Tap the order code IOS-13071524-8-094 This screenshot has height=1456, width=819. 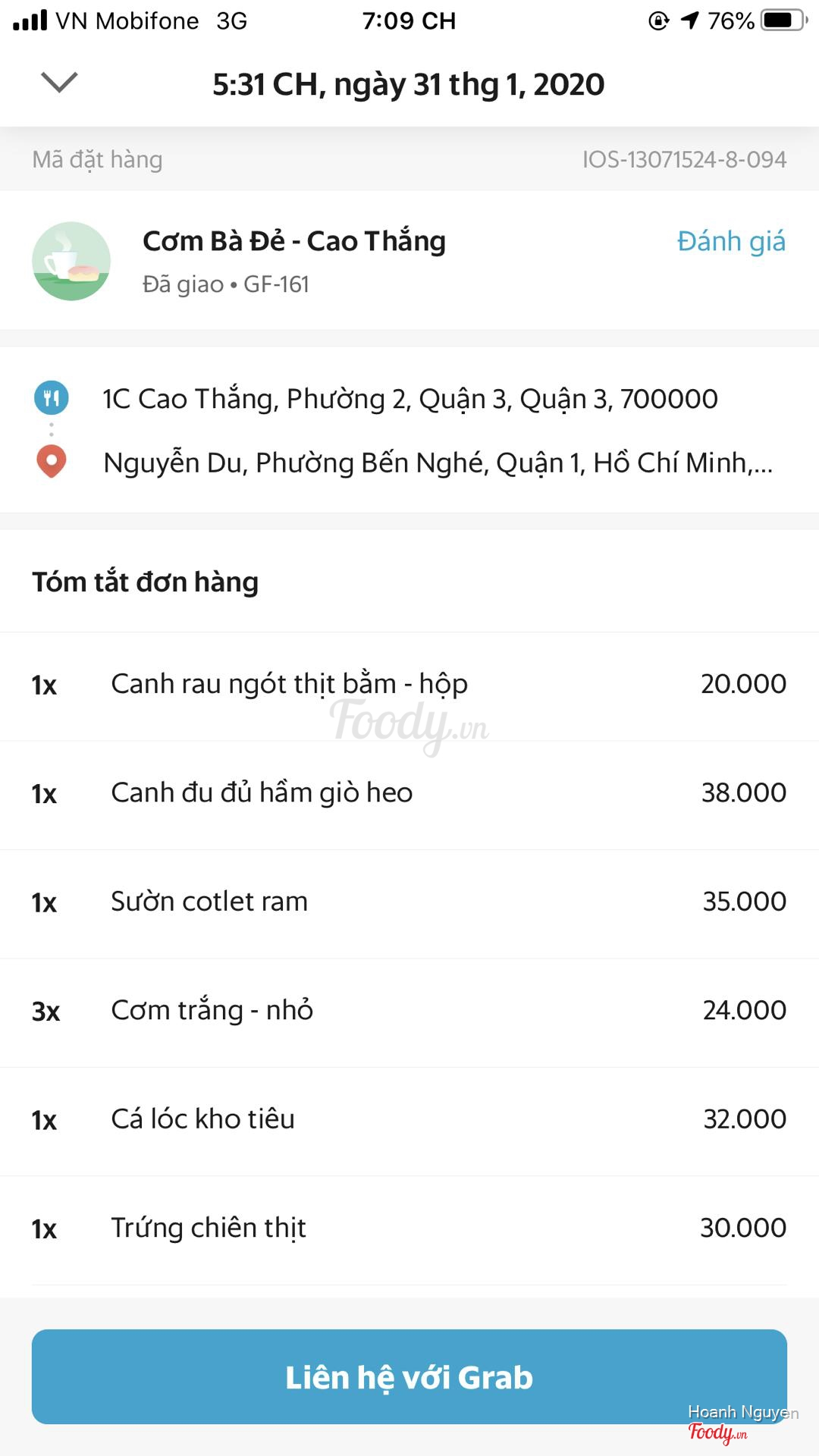[x=683, y=159]
